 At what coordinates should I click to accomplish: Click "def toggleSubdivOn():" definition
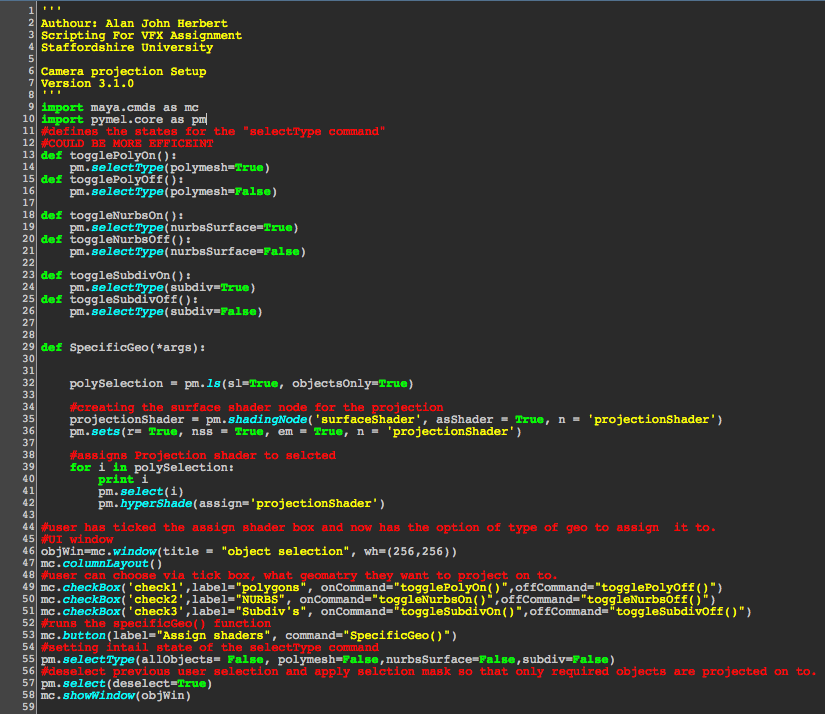click(x=116, y=275)
